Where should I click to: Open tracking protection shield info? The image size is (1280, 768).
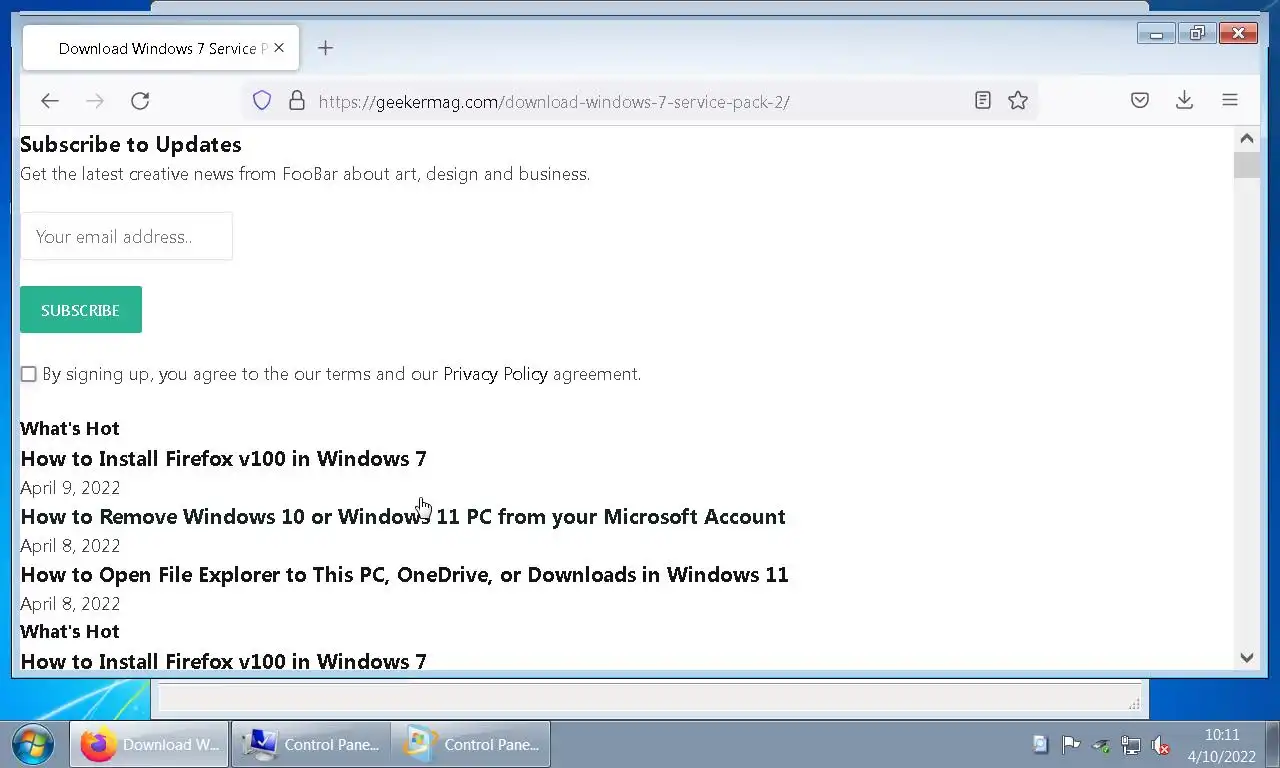point(262,101)
